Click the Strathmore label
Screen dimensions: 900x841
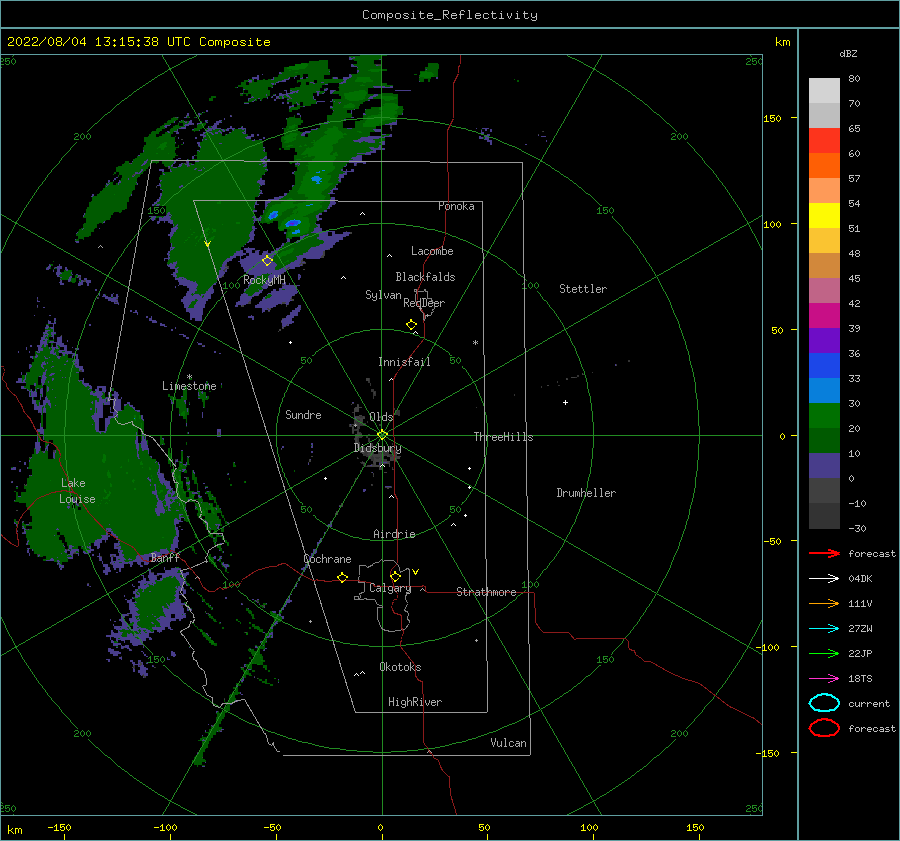click(x=486, y=592)
